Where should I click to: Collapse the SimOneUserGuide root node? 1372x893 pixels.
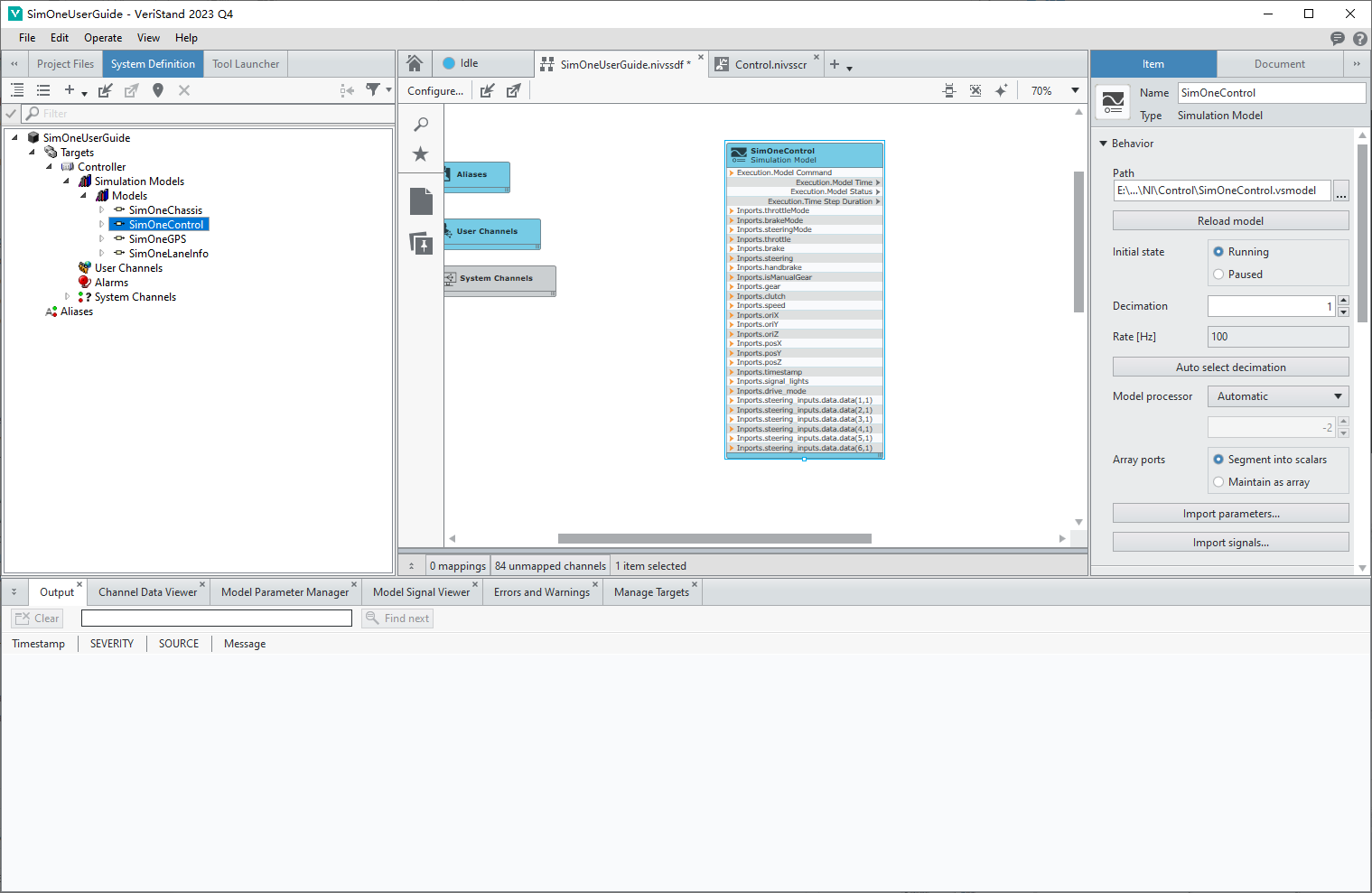pos(14,138)
